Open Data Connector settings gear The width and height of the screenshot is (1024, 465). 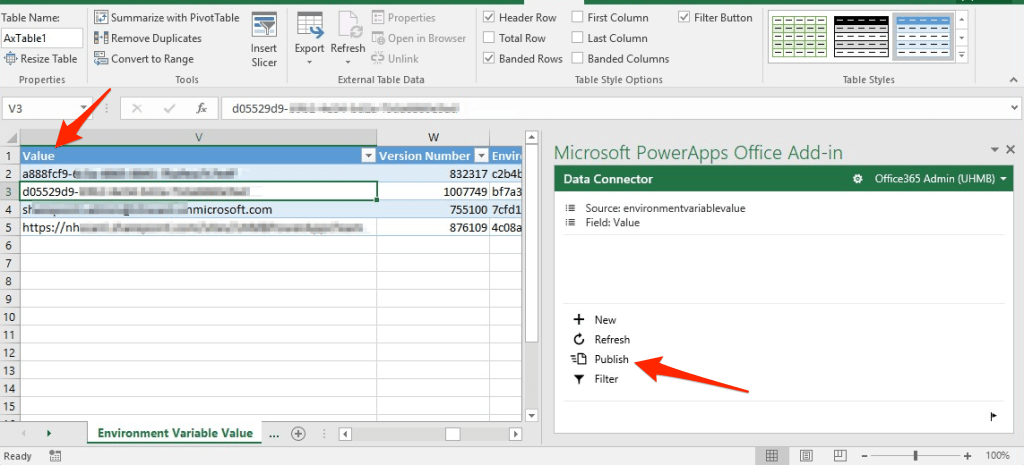point(858,179)
